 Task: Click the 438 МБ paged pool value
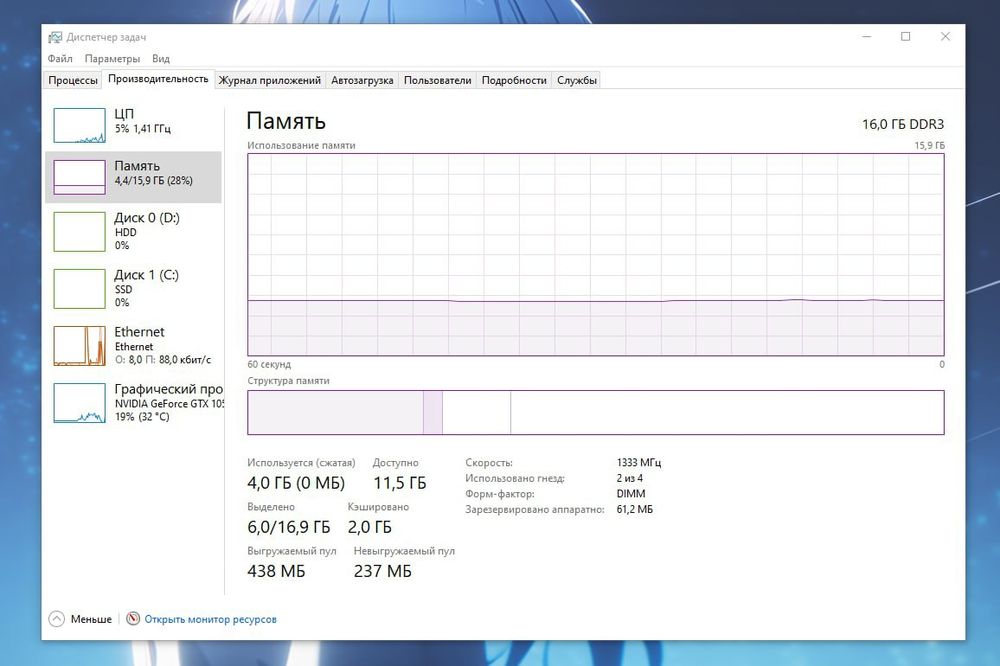coord(276,571)
